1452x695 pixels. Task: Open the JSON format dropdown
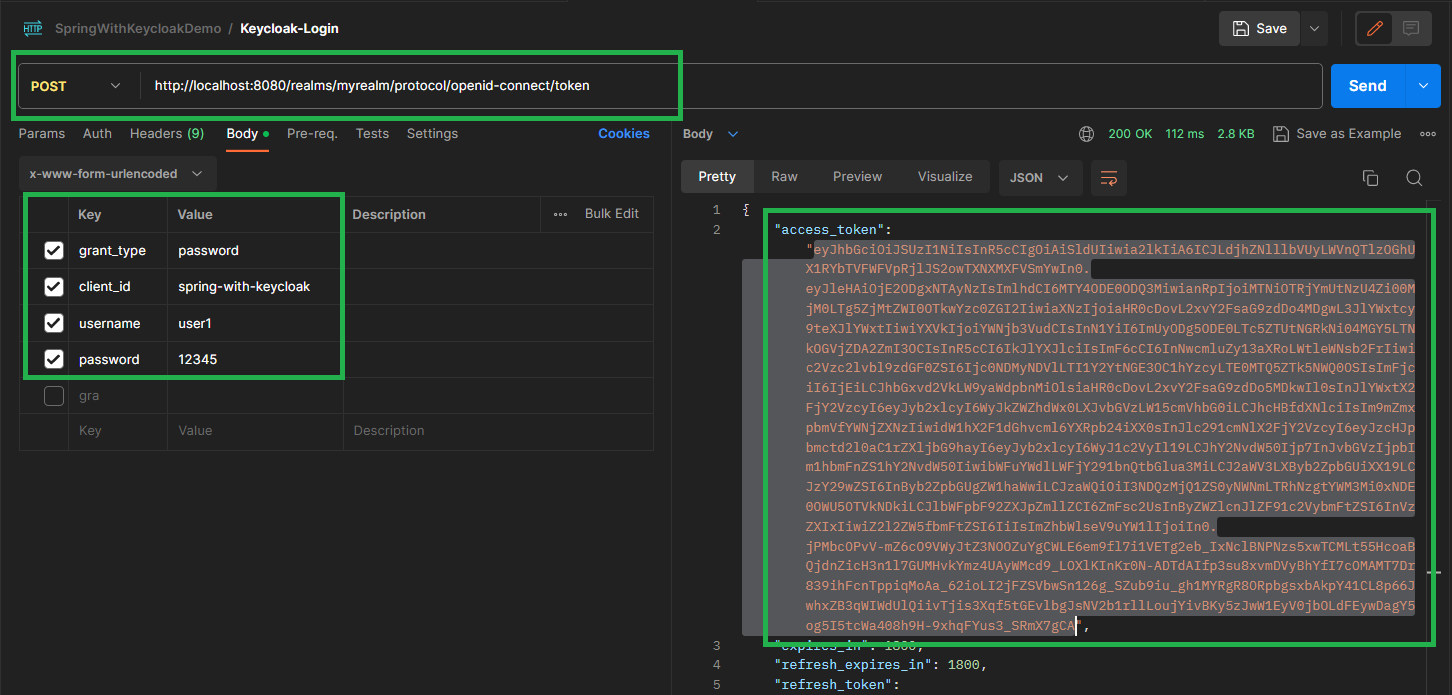click(1039, 177)
